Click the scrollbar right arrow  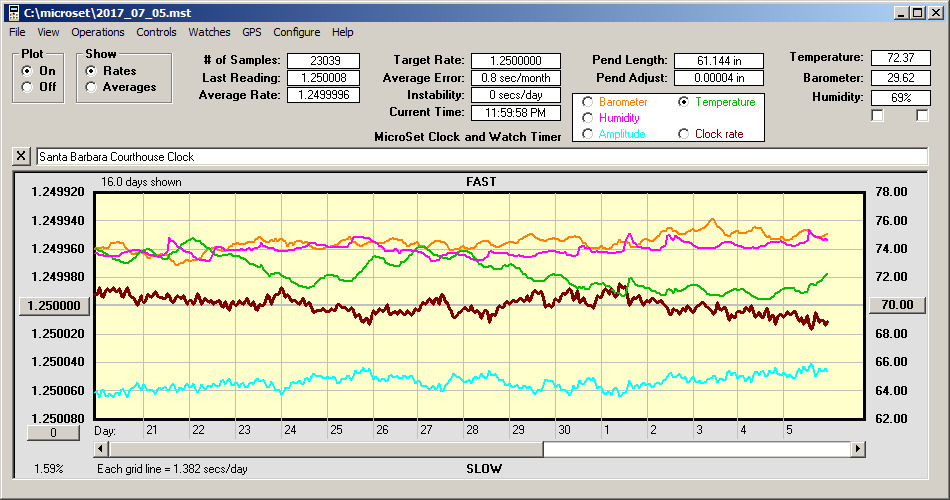point(857,450)
